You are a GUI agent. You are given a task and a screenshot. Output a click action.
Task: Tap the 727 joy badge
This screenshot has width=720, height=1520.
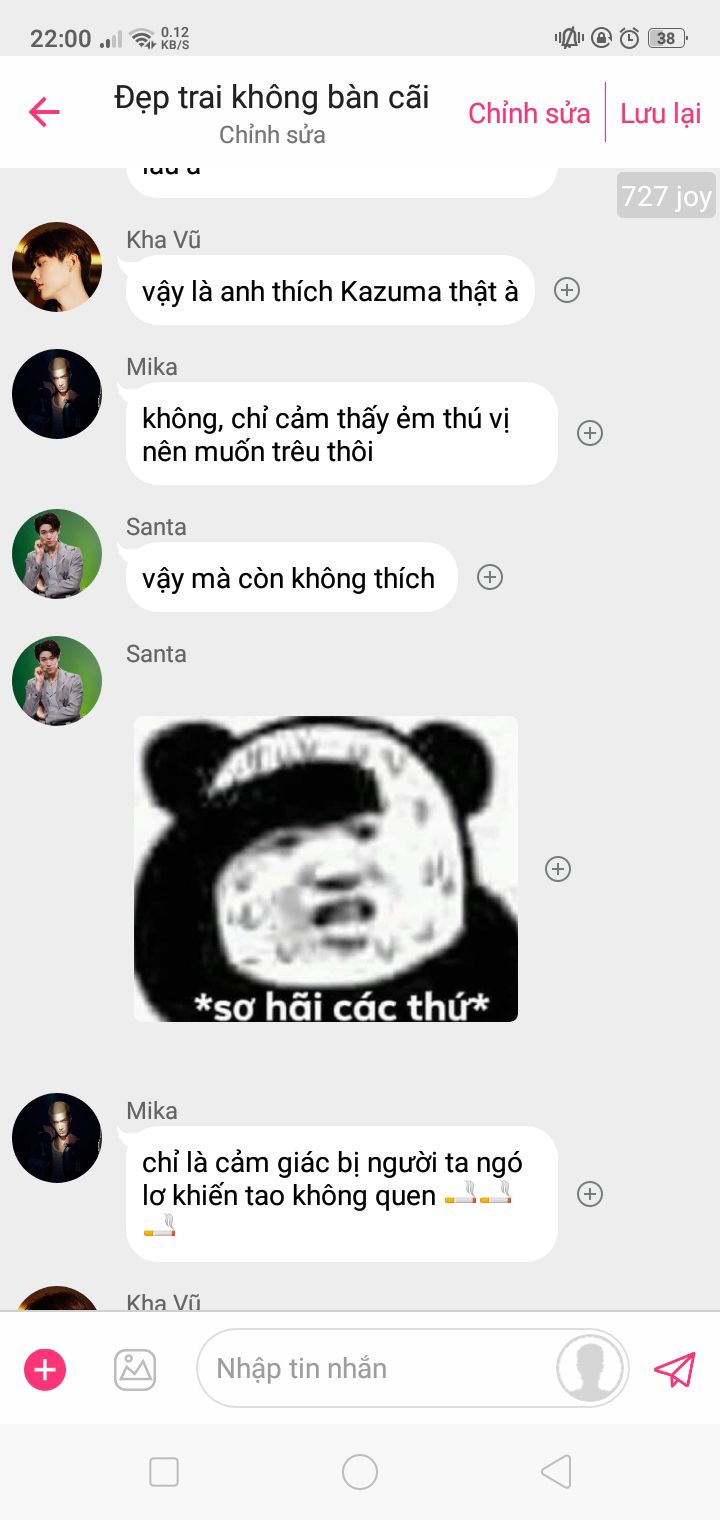(666, 196)
